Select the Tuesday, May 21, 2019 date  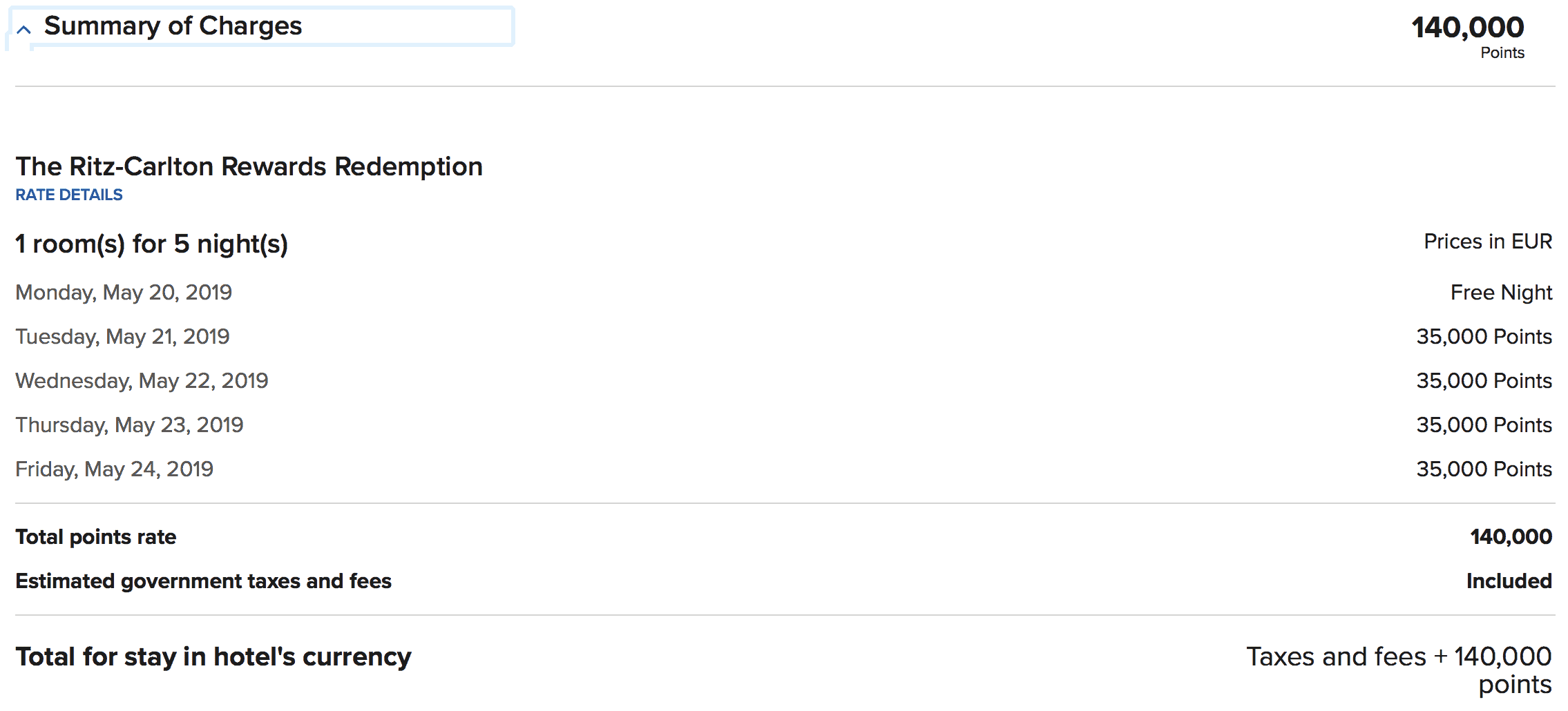(122, 337)
